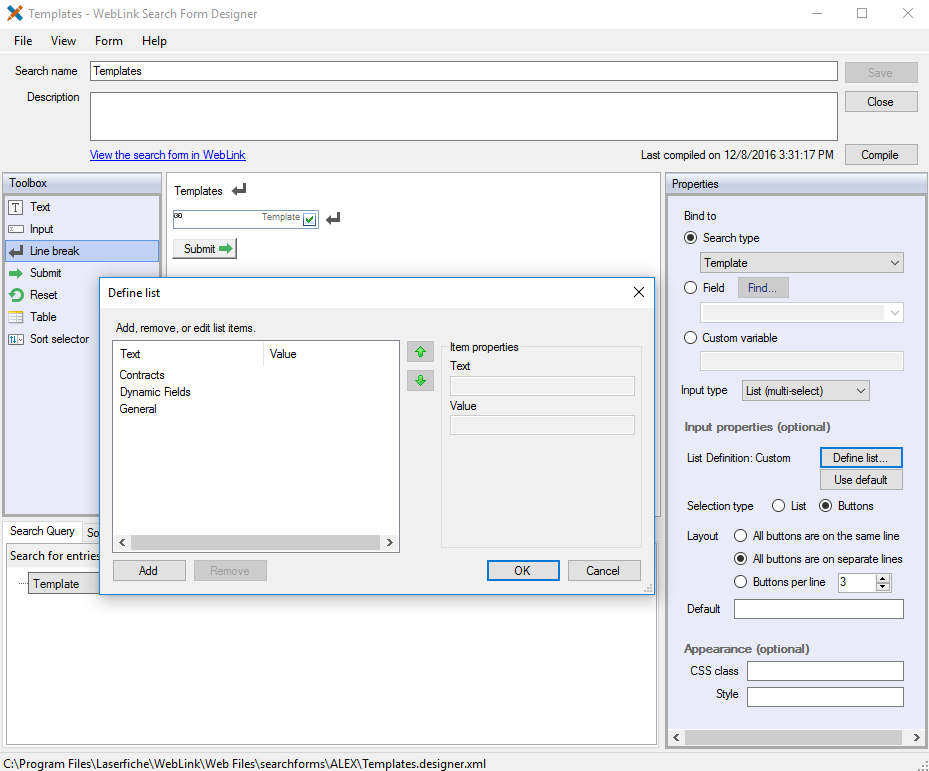
Task: Select the Line break tool in Toolbox
Action: click(82, 251)
